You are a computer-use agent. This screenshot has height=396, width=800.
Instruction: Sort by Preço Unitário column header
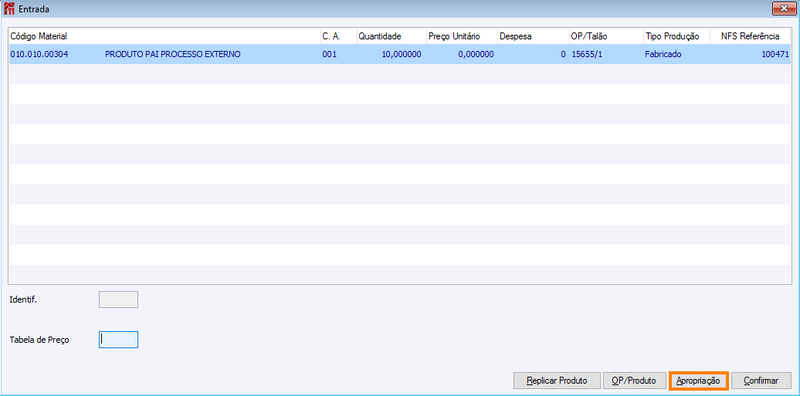(461, 36)
